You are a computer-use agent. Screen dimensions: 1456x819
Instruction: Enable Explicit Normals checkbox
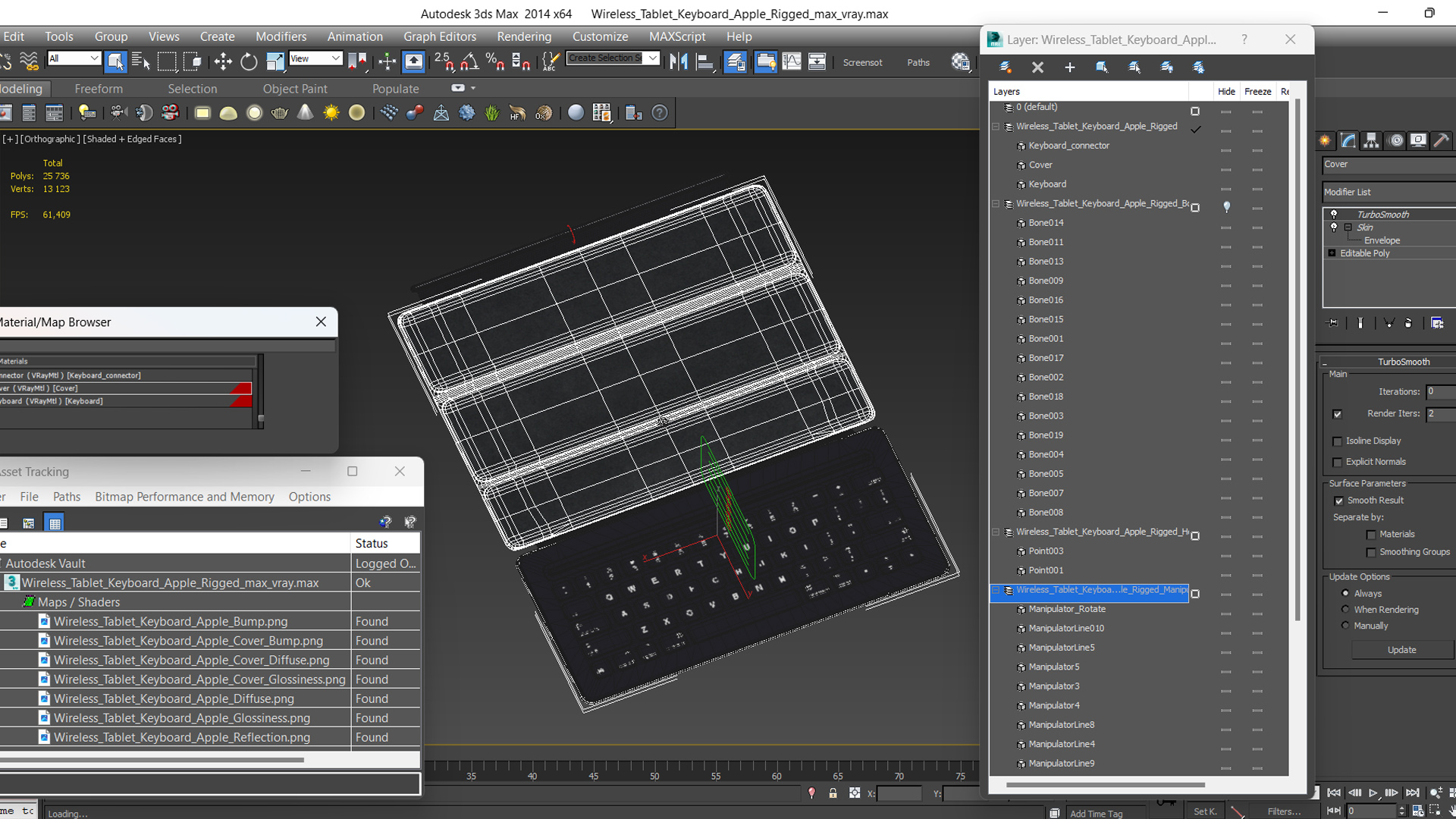pyautogui.click(x=1338, y=462)
